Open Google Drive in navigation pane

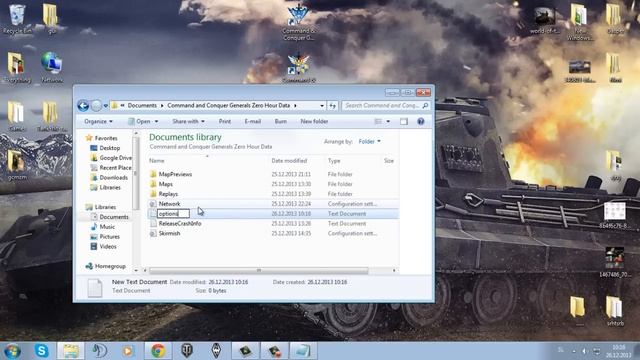pos(116,158)
